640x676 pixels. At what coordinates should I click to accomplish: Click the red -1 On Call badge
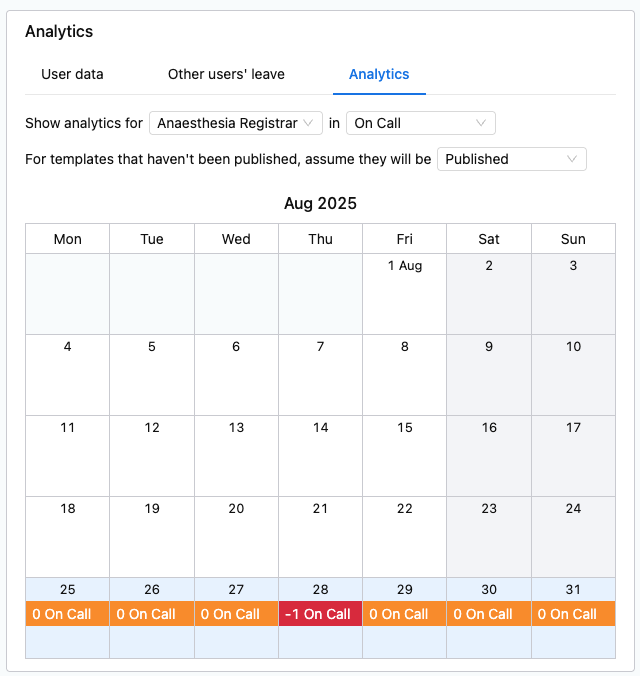point(320,613)
